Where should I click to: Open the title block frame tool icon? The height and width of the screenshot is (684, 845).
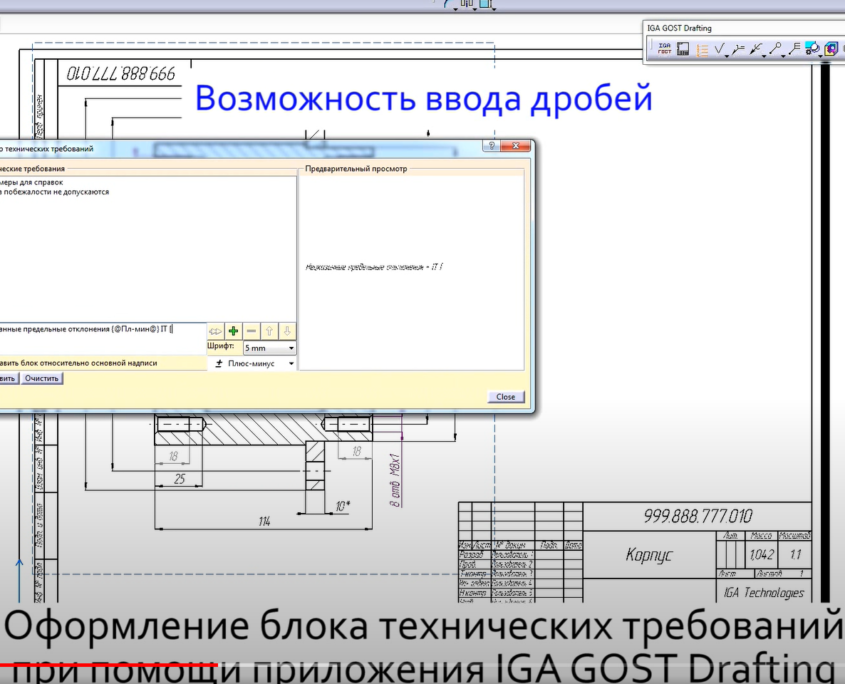click(683, 49)
